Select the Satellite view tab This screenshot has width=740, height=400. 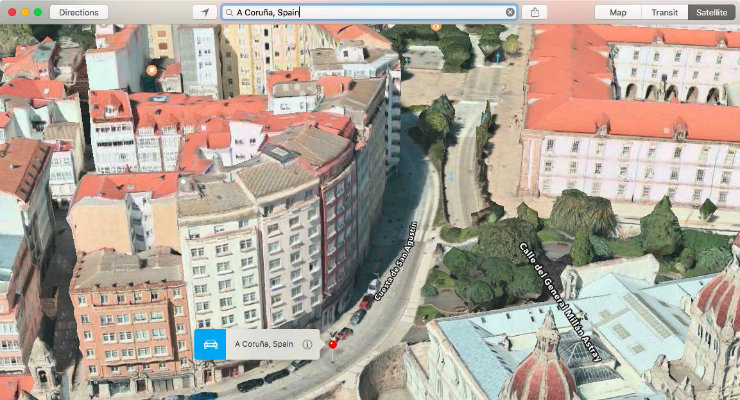point(711,12)
